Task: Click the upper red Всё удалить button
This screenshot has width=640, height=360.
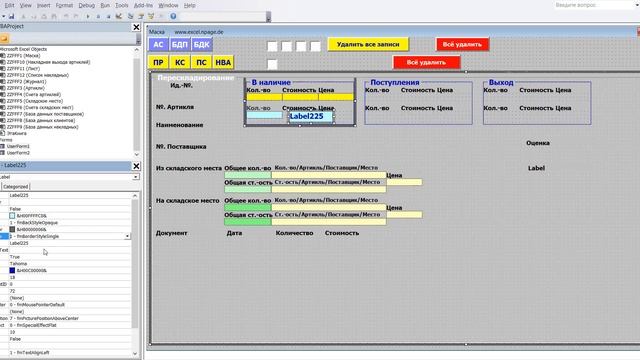Action: point(462,44)
